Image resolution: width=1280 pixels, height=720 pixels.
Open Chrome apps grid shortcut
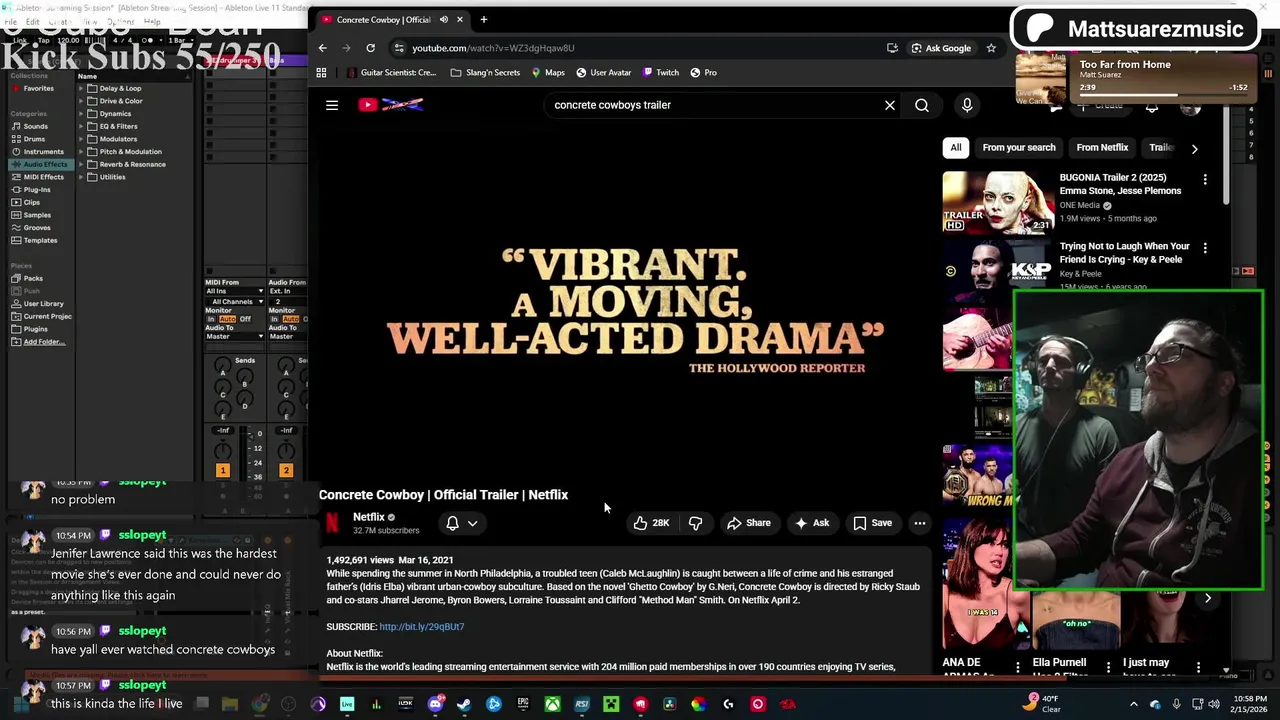[x=321, y=73]
